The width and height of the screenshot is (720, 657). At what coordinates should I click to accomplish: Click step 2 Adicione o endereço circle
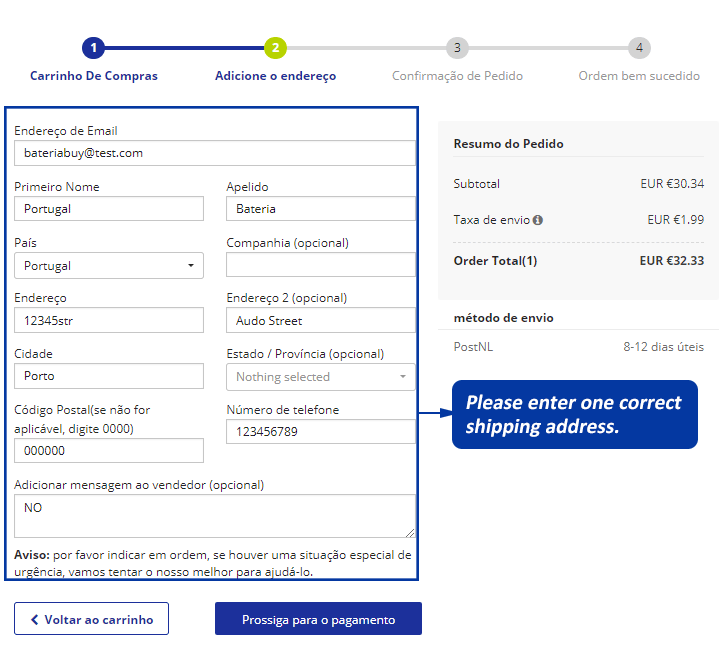click(275, 47)
